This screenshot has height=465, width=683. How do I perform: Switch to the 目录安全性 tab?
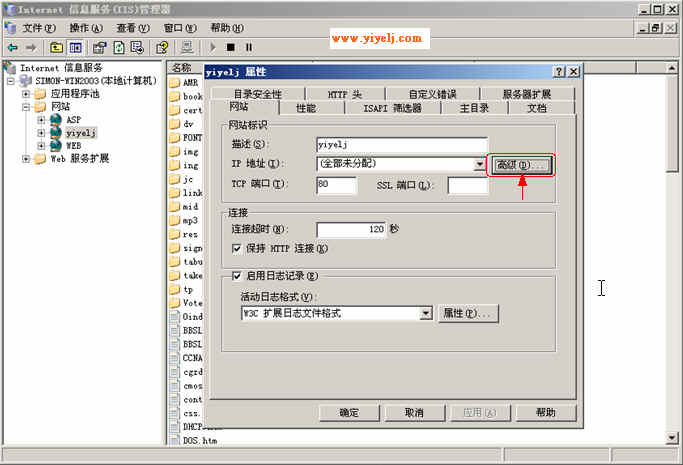click(x=257, y=94)
